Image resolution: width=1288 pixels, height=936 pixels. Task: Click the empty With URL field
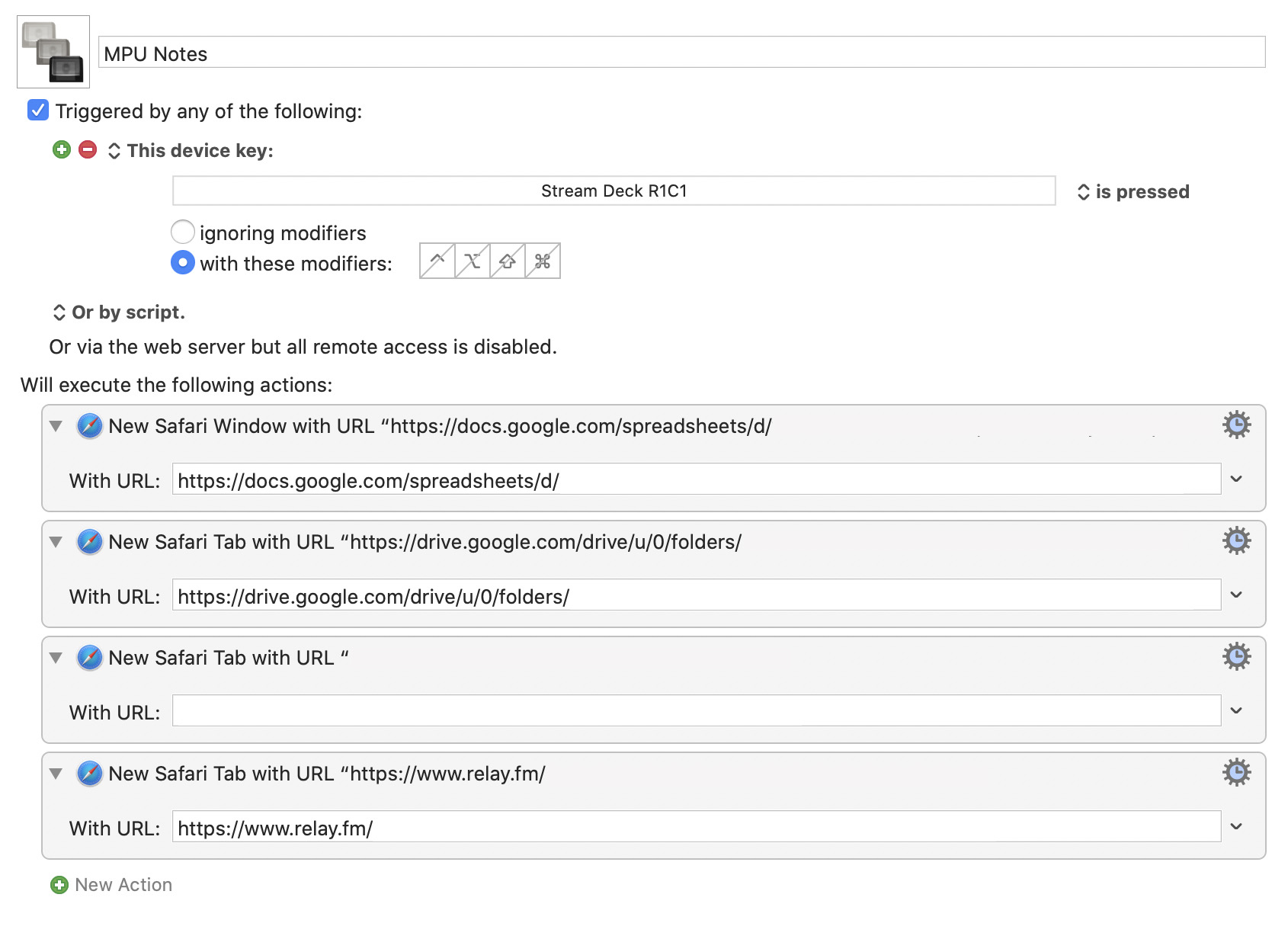click(697, 710)
